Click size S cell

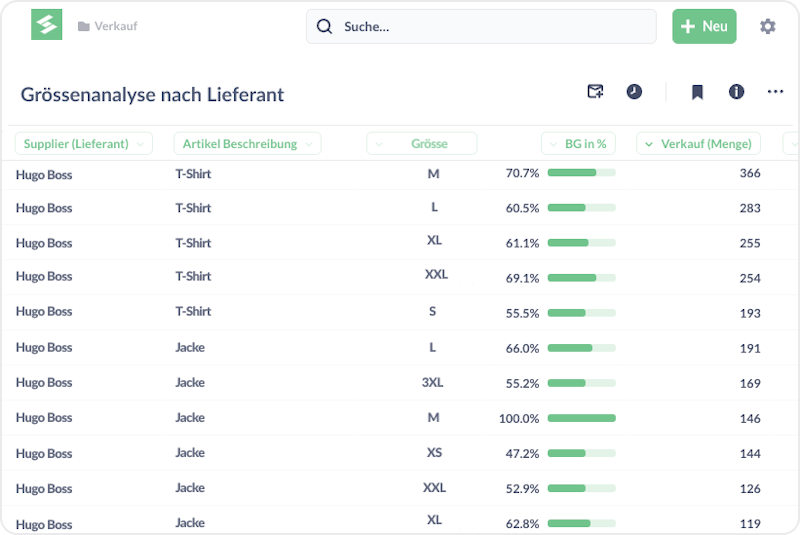433,312
